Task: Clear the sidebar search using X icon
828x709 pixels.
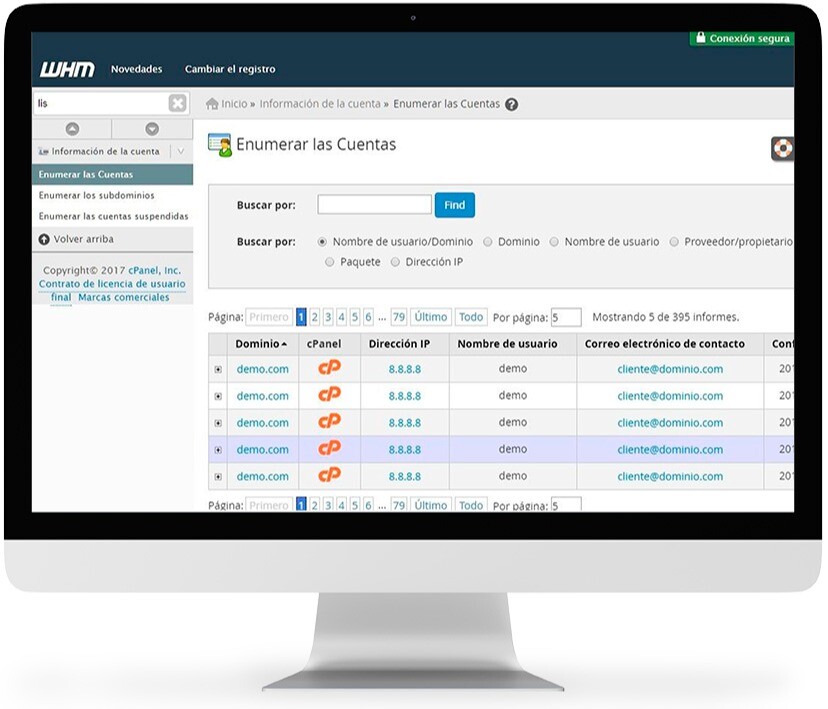Action: 176,102
